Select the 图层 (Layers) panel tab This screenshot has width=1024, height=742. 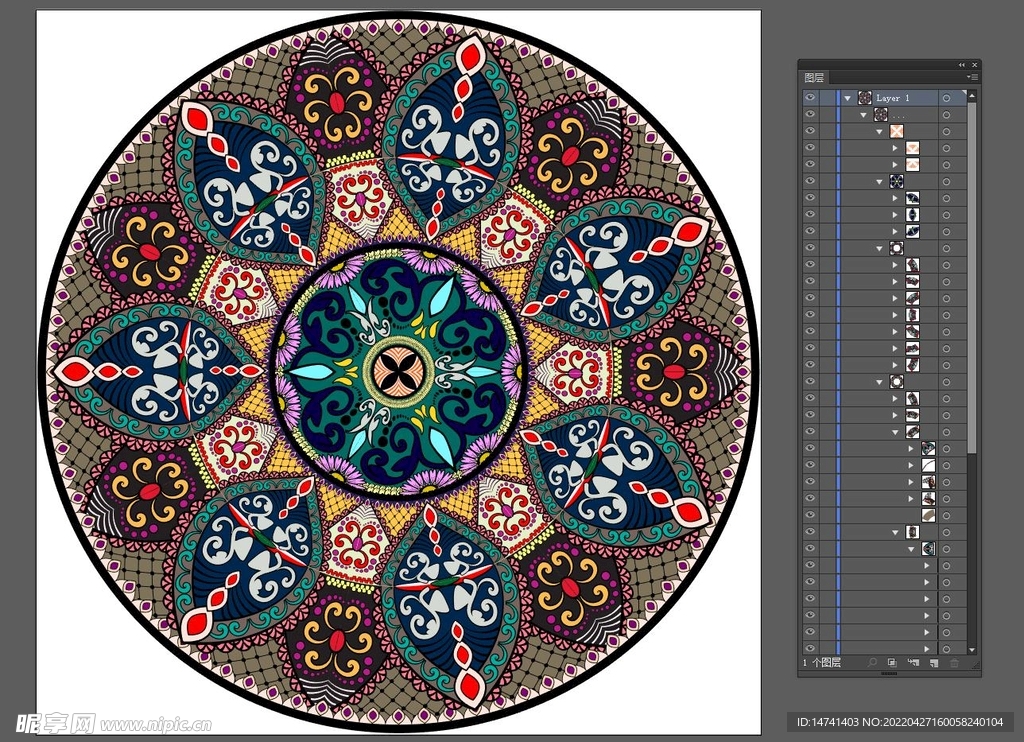click(x=815, y=77)
